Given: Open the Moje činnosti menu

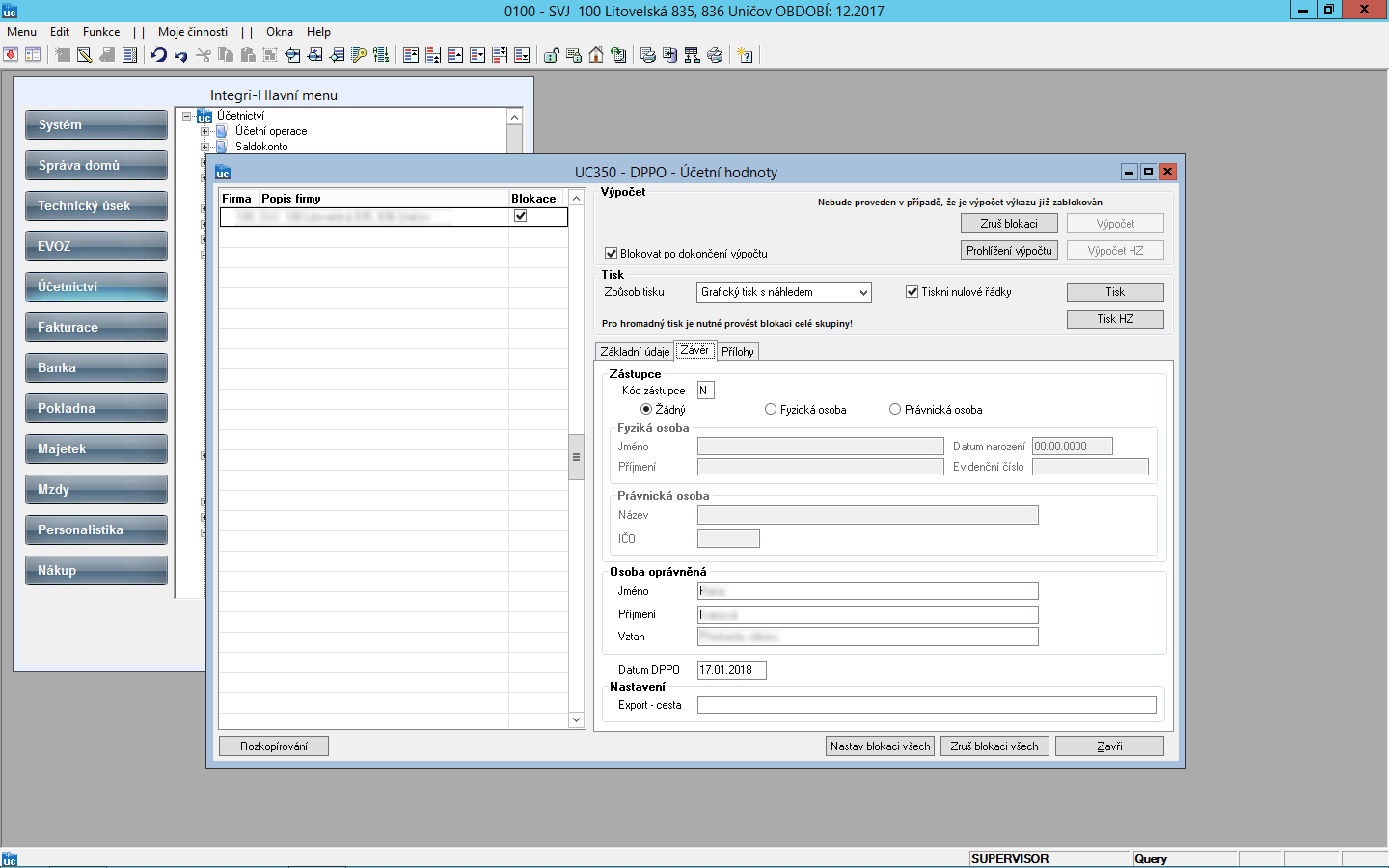Looking at the screenshot, I should 193,32.
